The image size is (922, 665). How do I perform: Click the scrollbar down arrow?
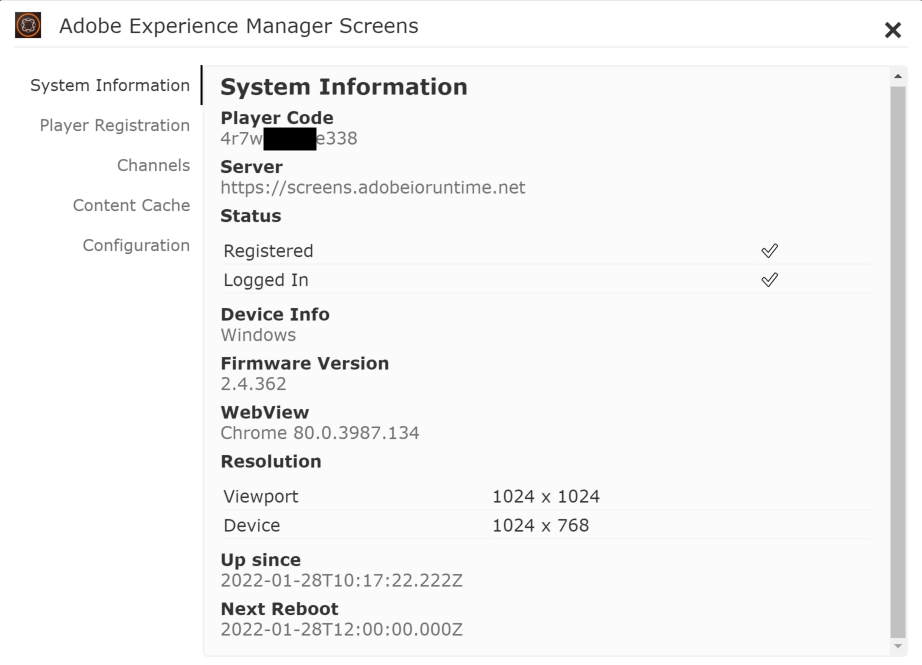click(x=897, y=647)
